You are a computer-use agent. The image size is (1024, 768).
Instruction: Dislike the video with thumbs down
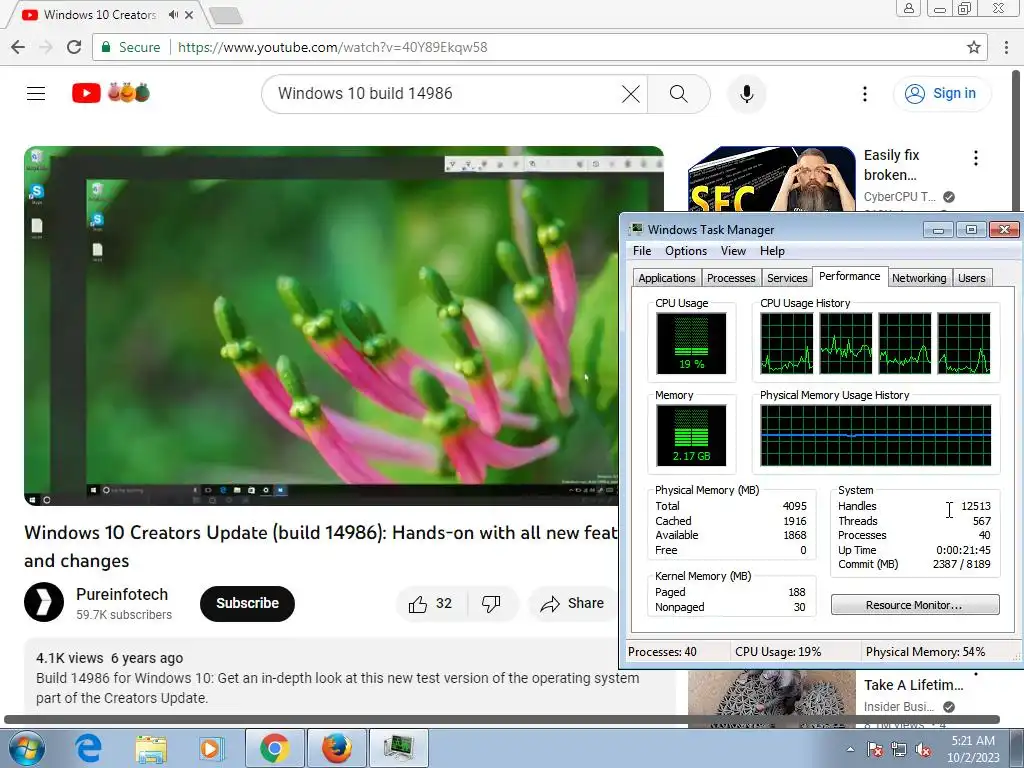(491, 603)
